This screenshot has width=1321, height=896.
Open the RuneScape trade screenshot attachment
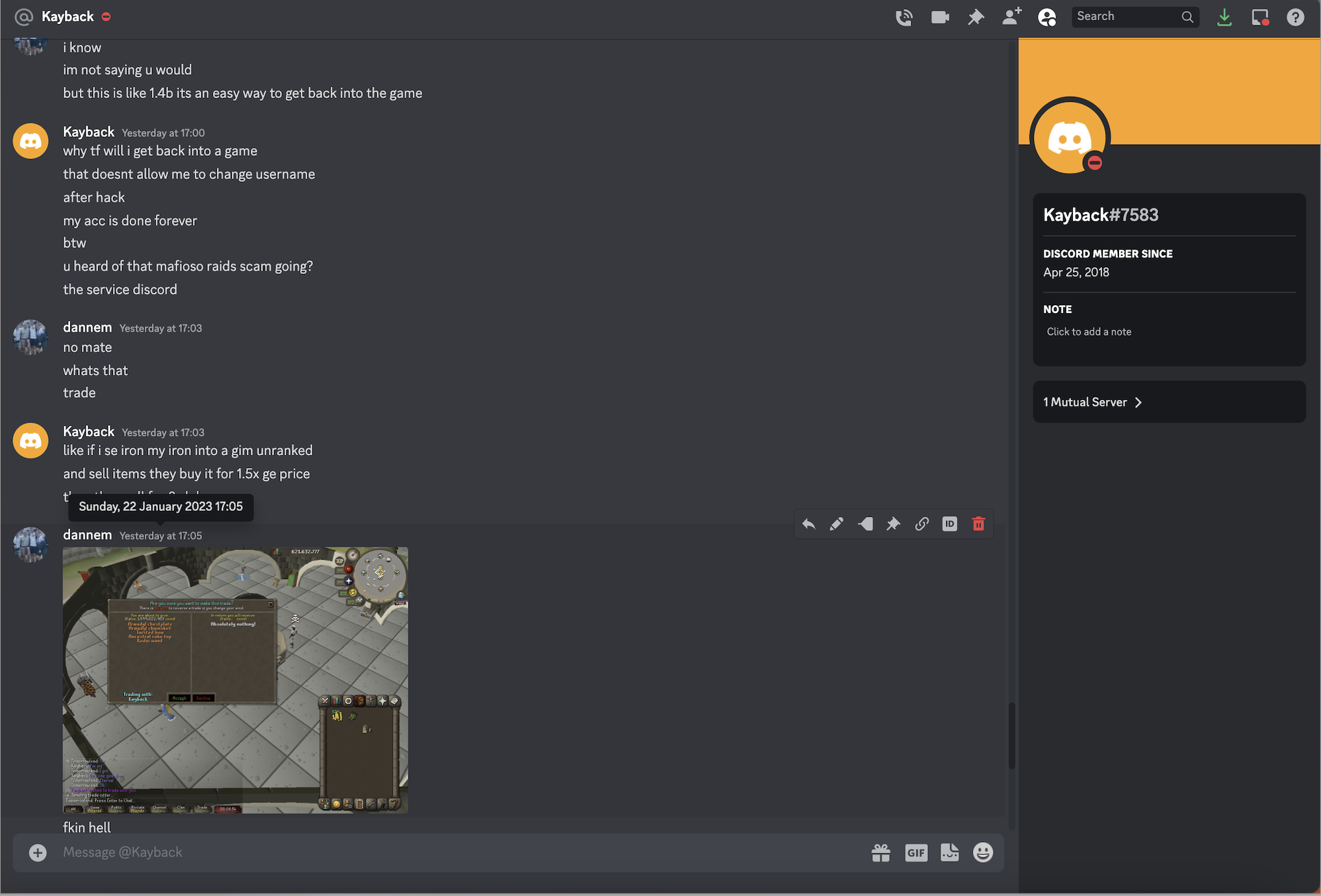235,680
